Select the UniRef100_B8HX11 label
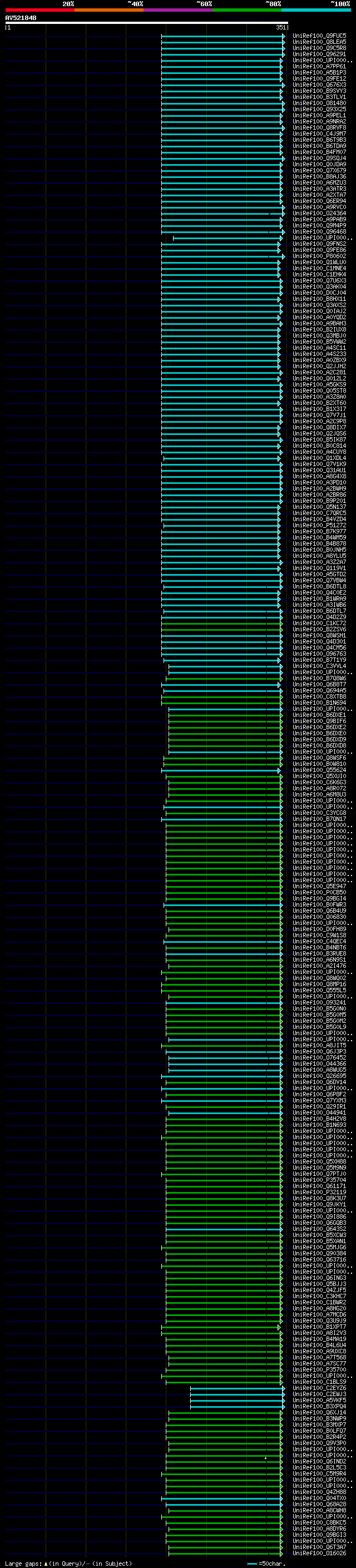The height and width of the screenshot is (1568, 356). point(319,299)
